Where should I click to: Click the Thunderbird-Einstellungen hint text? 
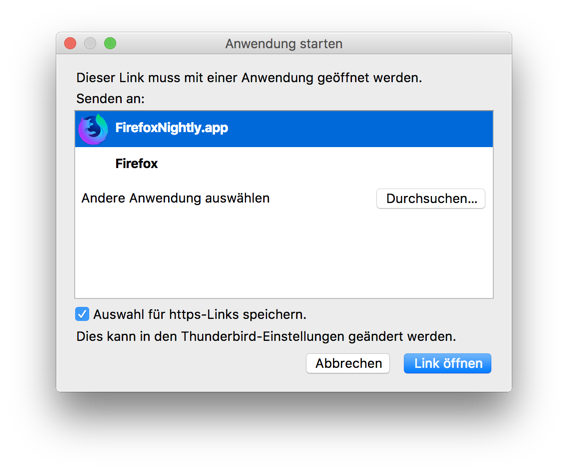[266, 337]
